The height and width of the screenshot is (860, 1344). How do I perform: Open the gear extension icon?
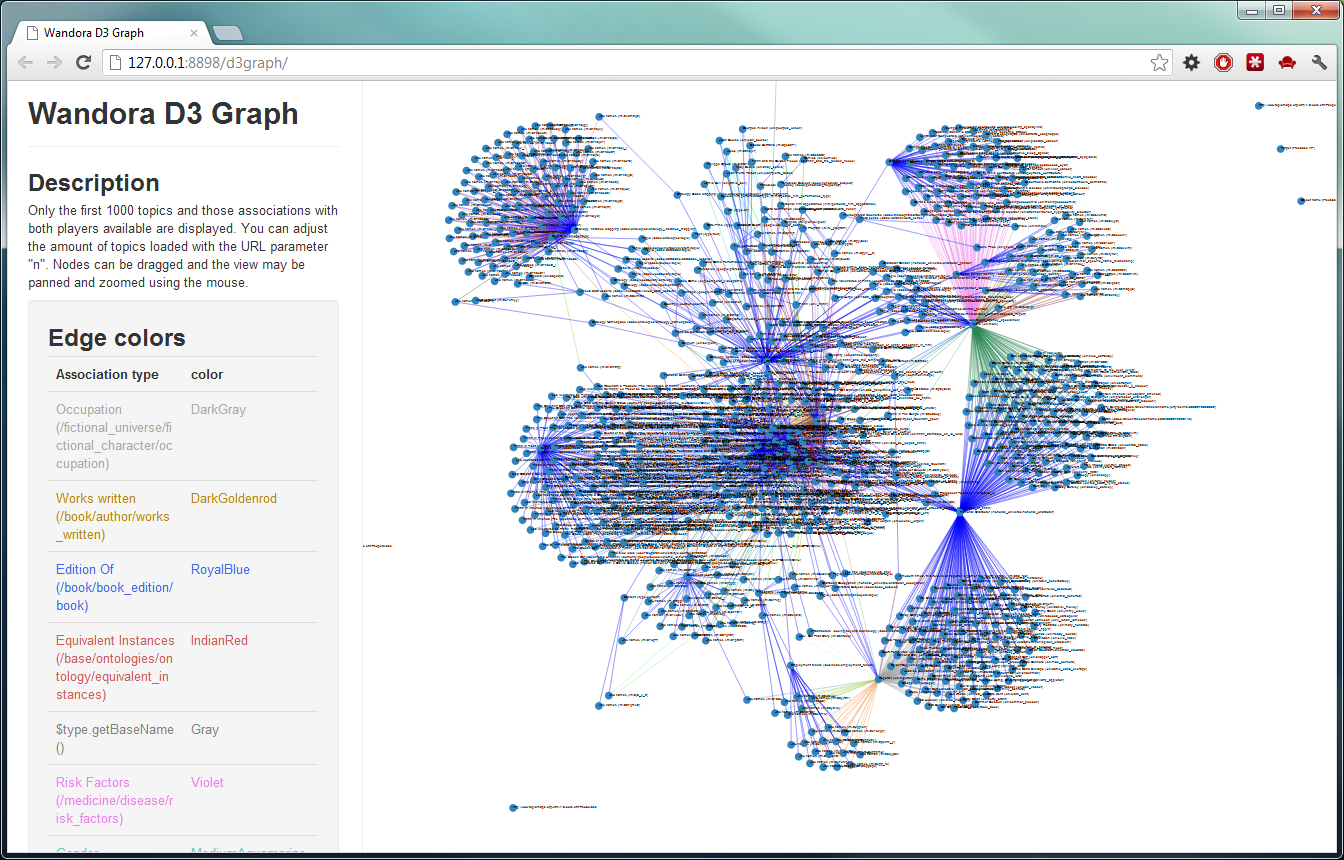pos(1191,63)
